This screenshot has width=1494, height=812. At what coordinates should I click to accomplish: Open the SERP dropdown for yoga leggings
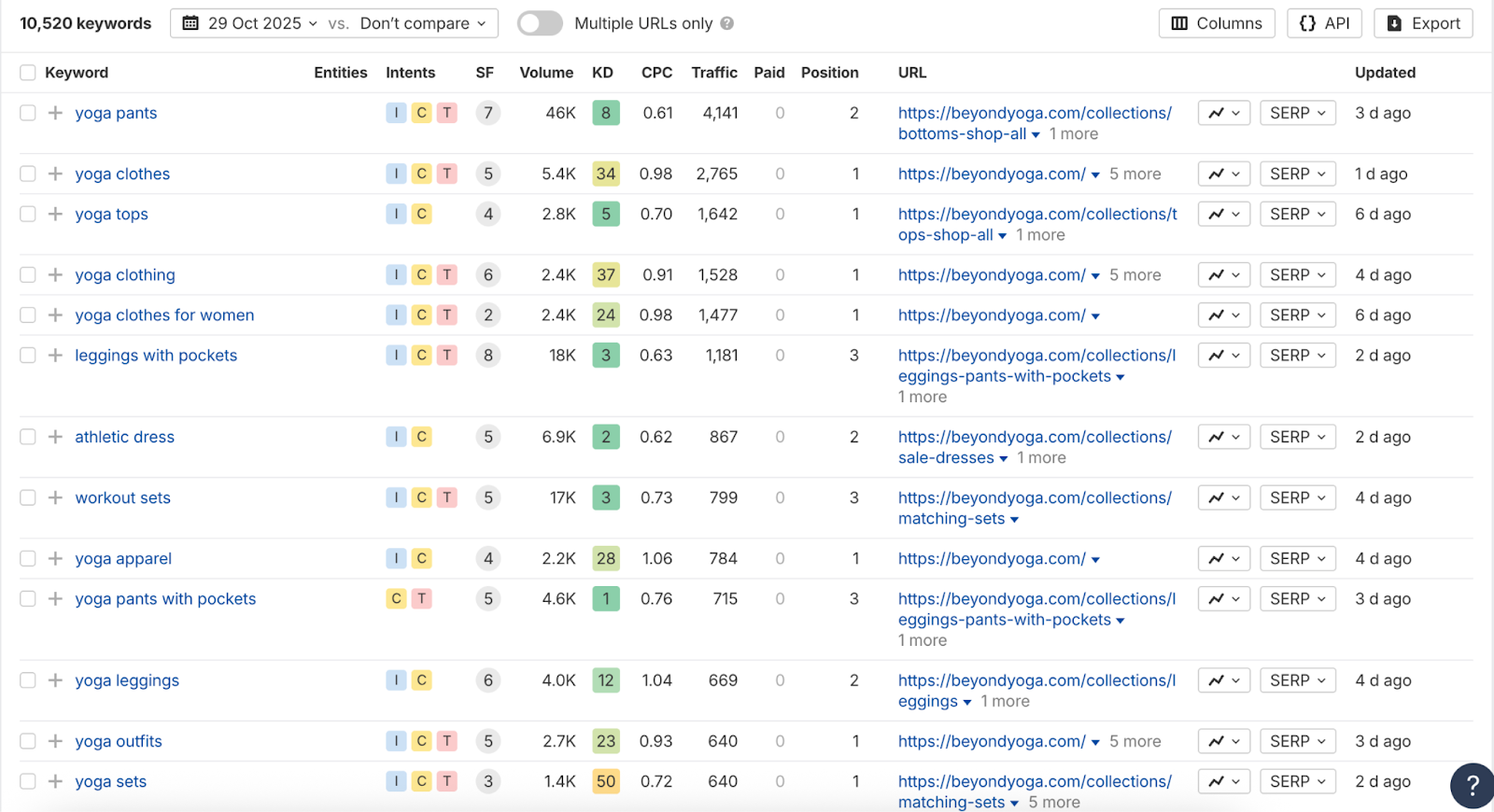coord(1298,680)
